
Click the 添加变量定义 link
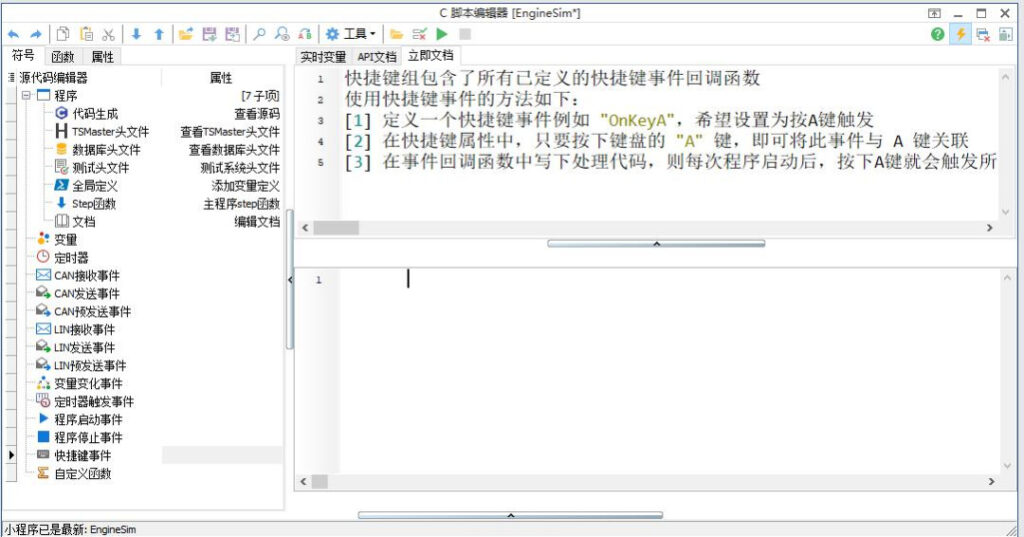[245, 186]
